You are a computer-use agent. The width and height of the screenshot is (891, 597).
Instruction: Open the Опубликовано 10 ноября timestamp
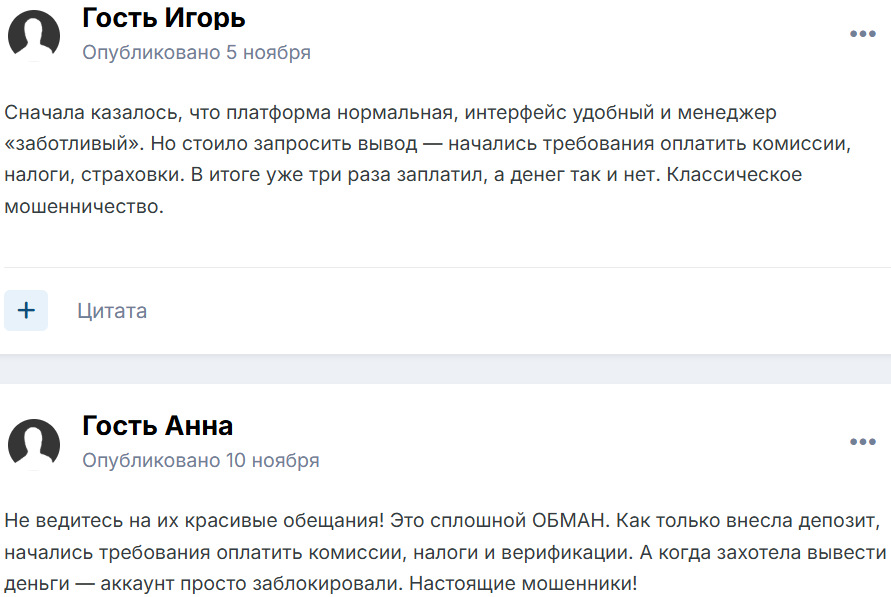click(200, 461)
